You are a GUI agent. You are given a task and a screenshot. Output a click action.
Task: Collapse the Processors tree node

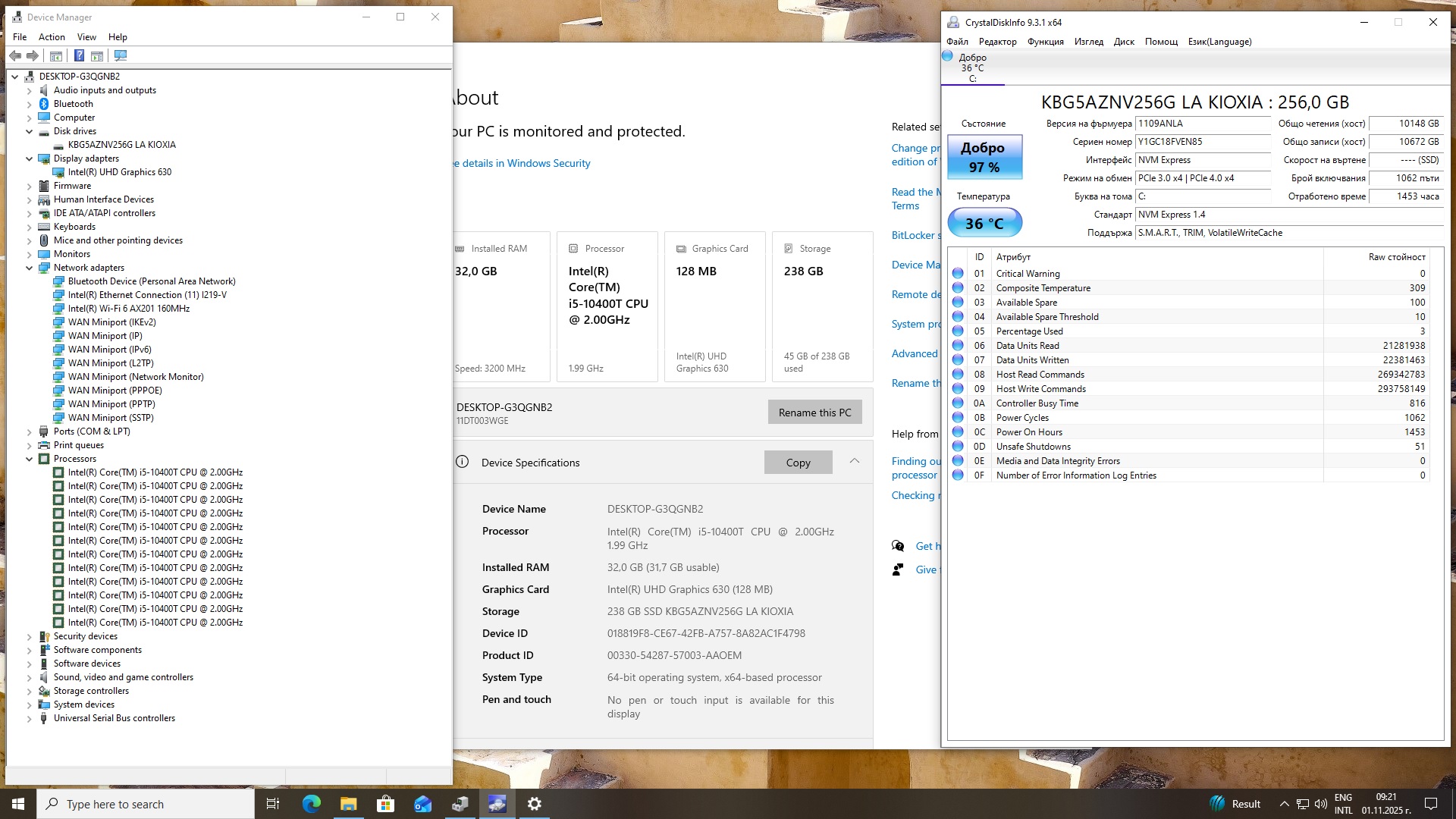tap(30, 459)
